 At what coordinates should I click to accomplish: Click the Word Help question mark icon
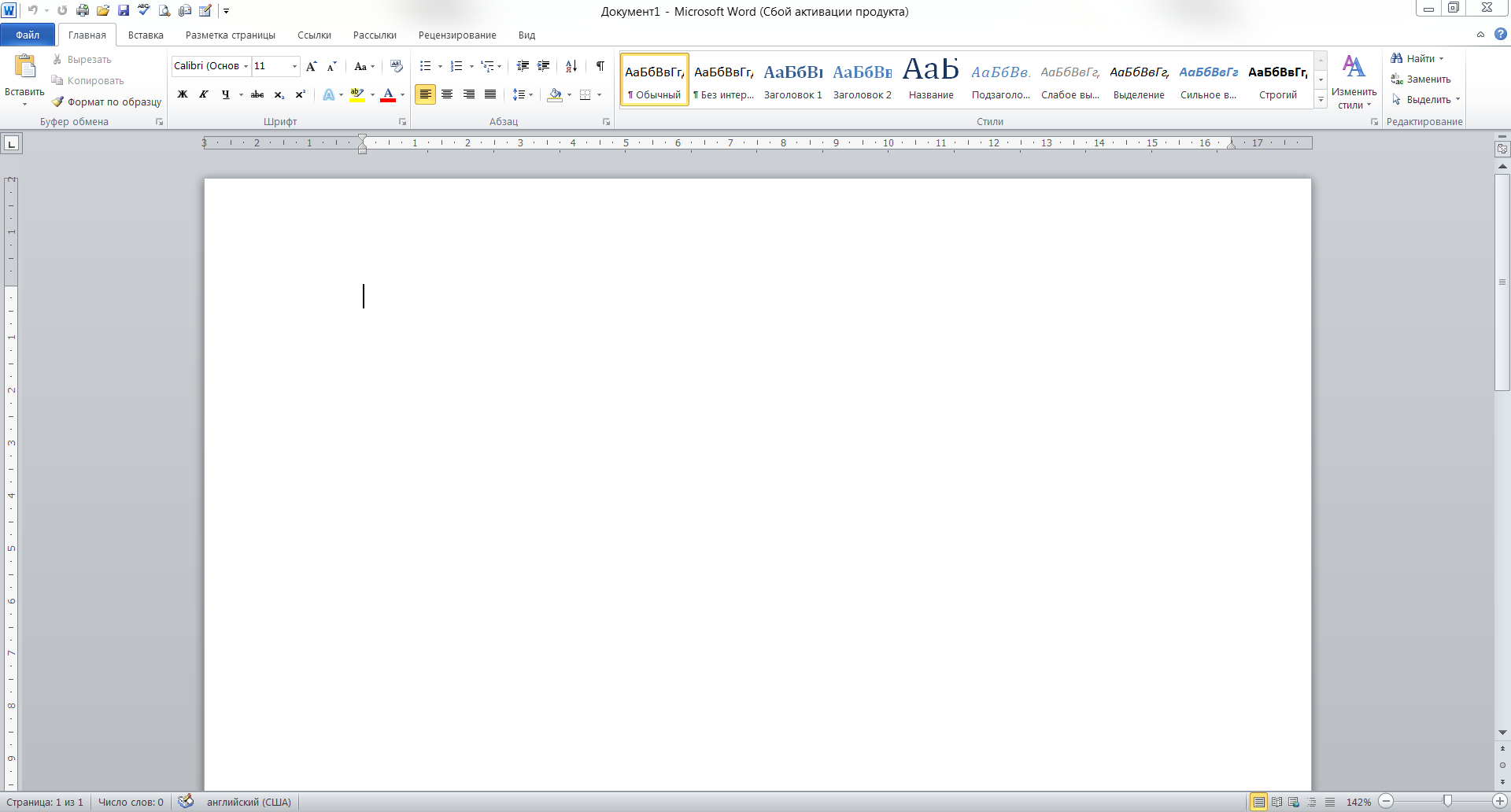(x=1501, y=35)
